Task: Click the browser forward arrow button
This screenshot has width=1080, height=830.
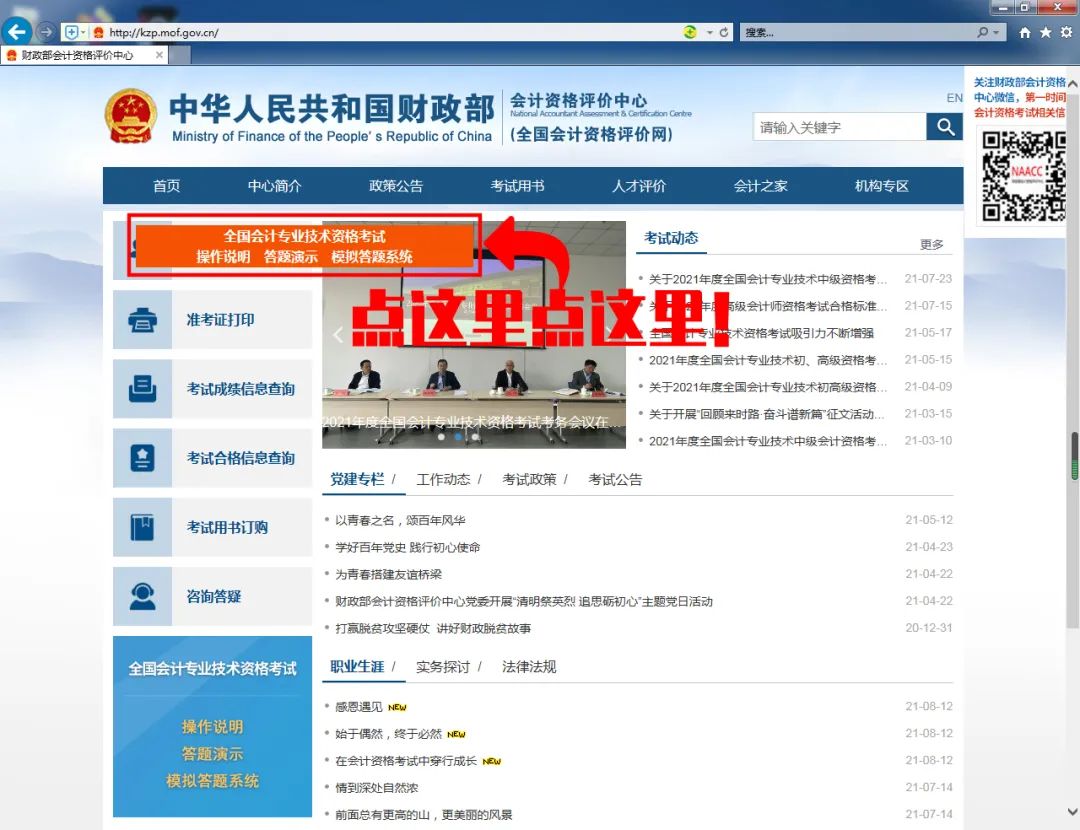Action: click(x=46, y=32)
